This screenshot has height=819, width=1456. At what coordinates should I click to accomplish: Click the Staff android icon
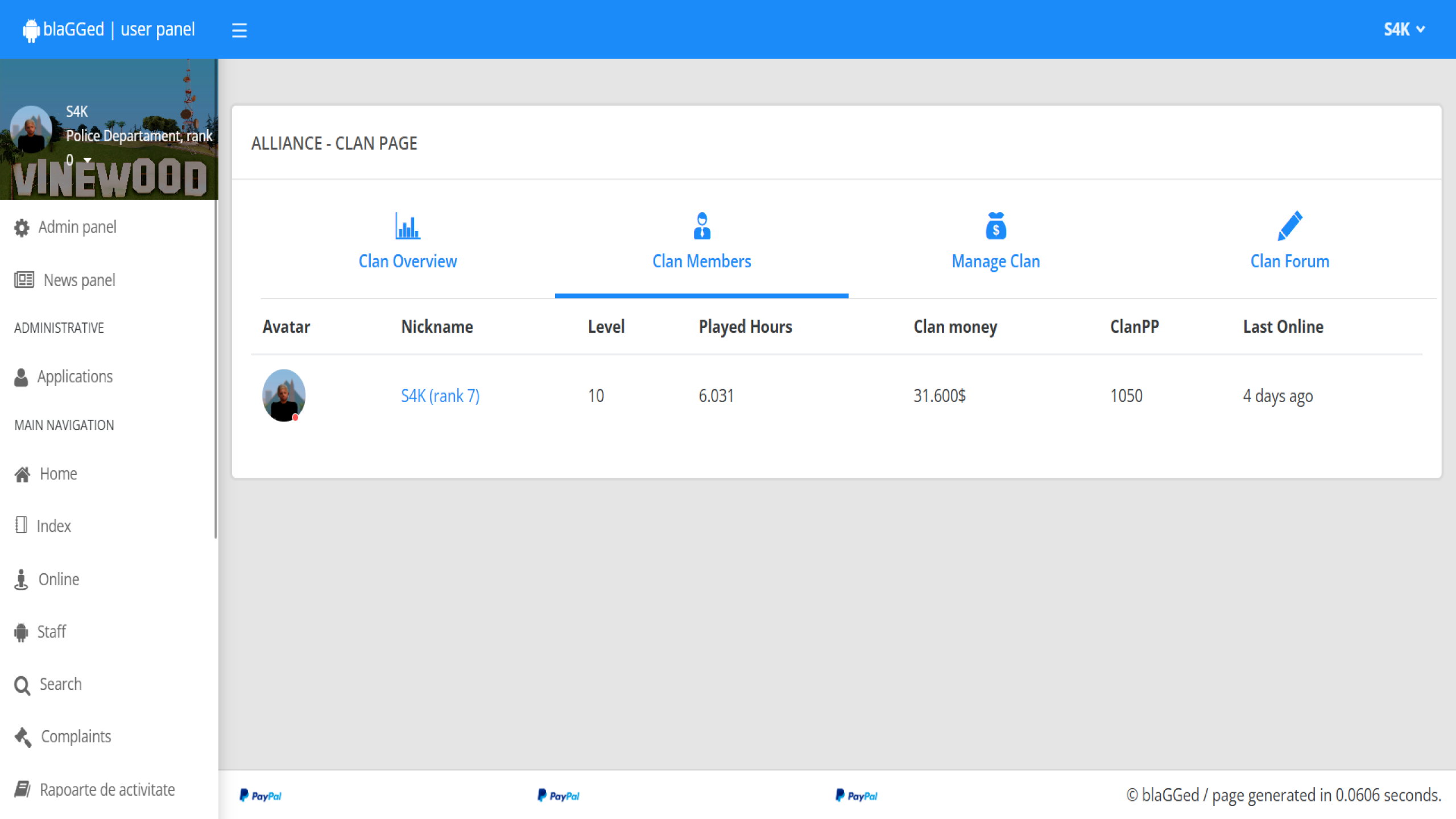tap(21, 632)
